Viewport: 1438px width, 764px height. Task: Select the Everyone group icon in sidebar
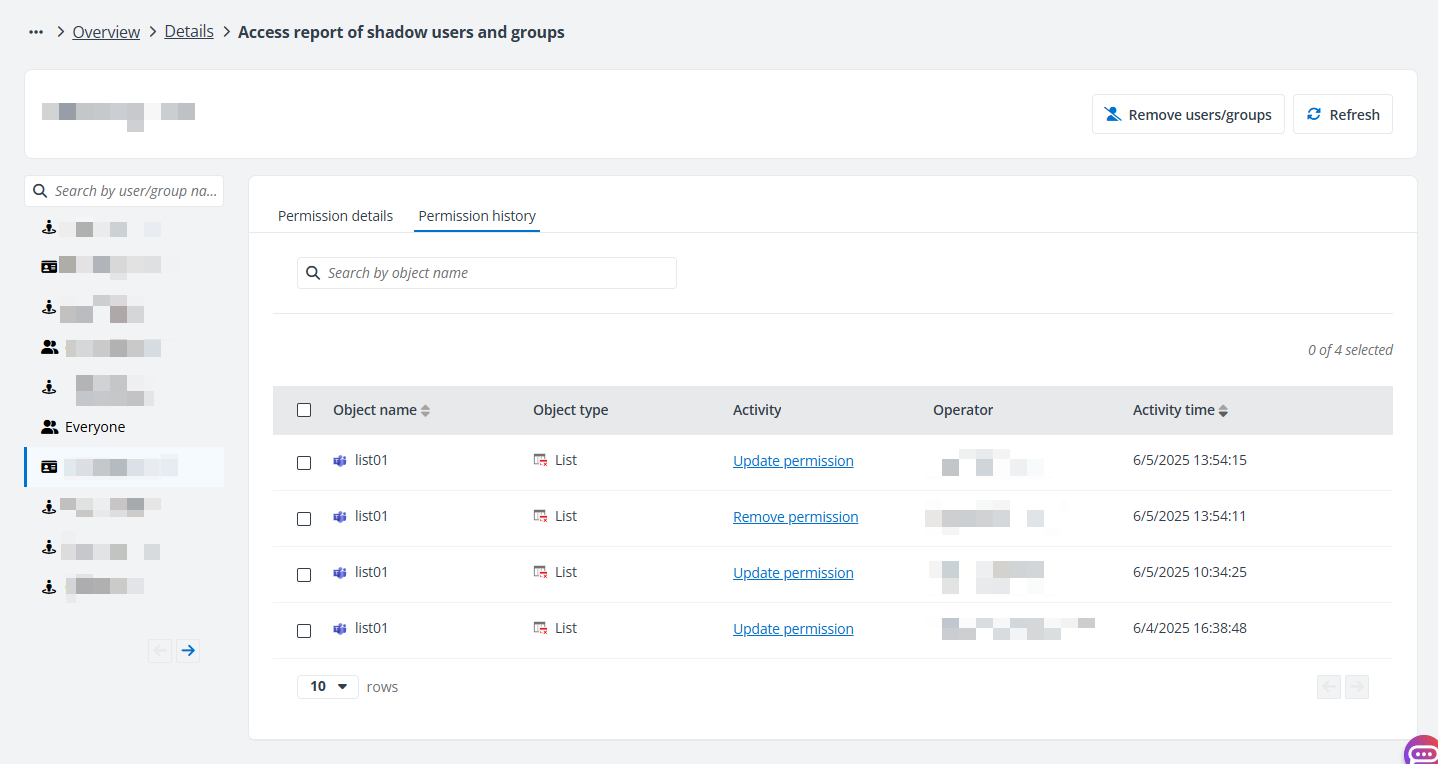(49, 426)
